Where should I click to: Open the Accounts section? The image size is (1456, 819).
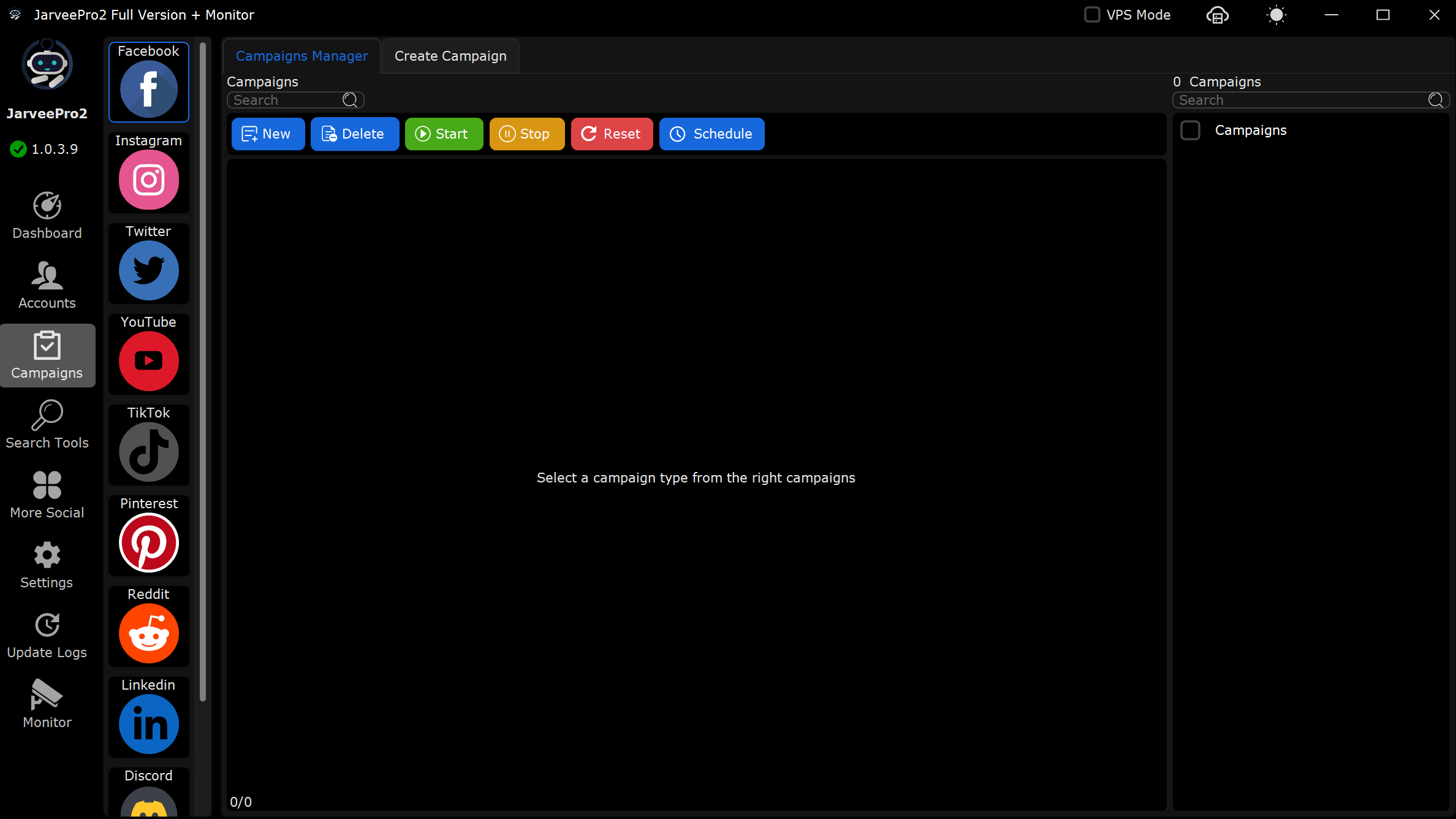(x=47, y=286)
